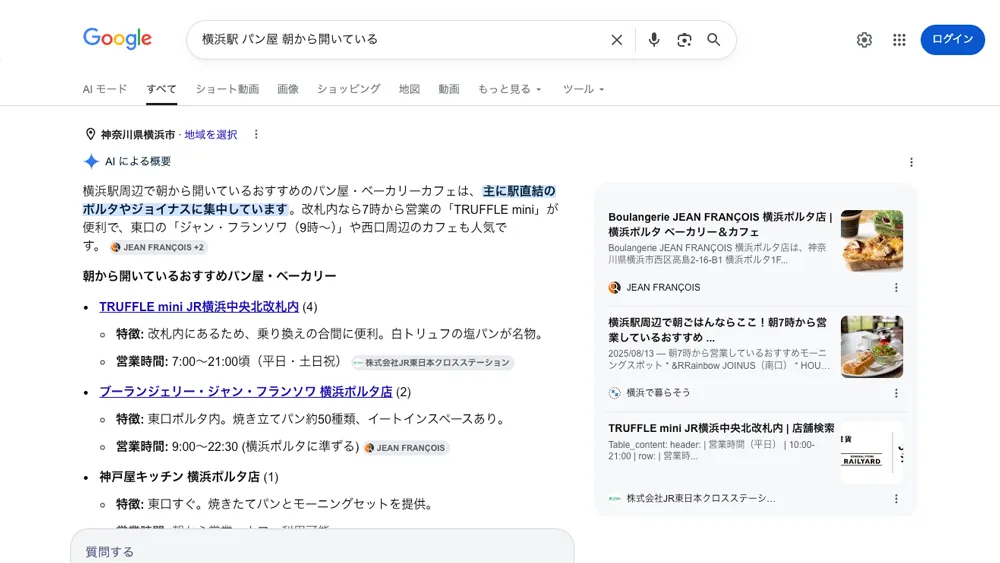Open Google apps grid icon

pos(899,40)
